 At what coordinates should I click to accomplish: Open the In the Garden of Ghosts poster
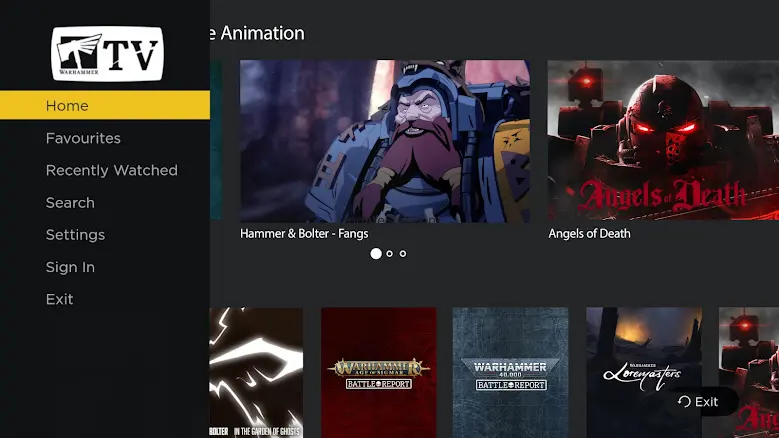tap(256, 372)
